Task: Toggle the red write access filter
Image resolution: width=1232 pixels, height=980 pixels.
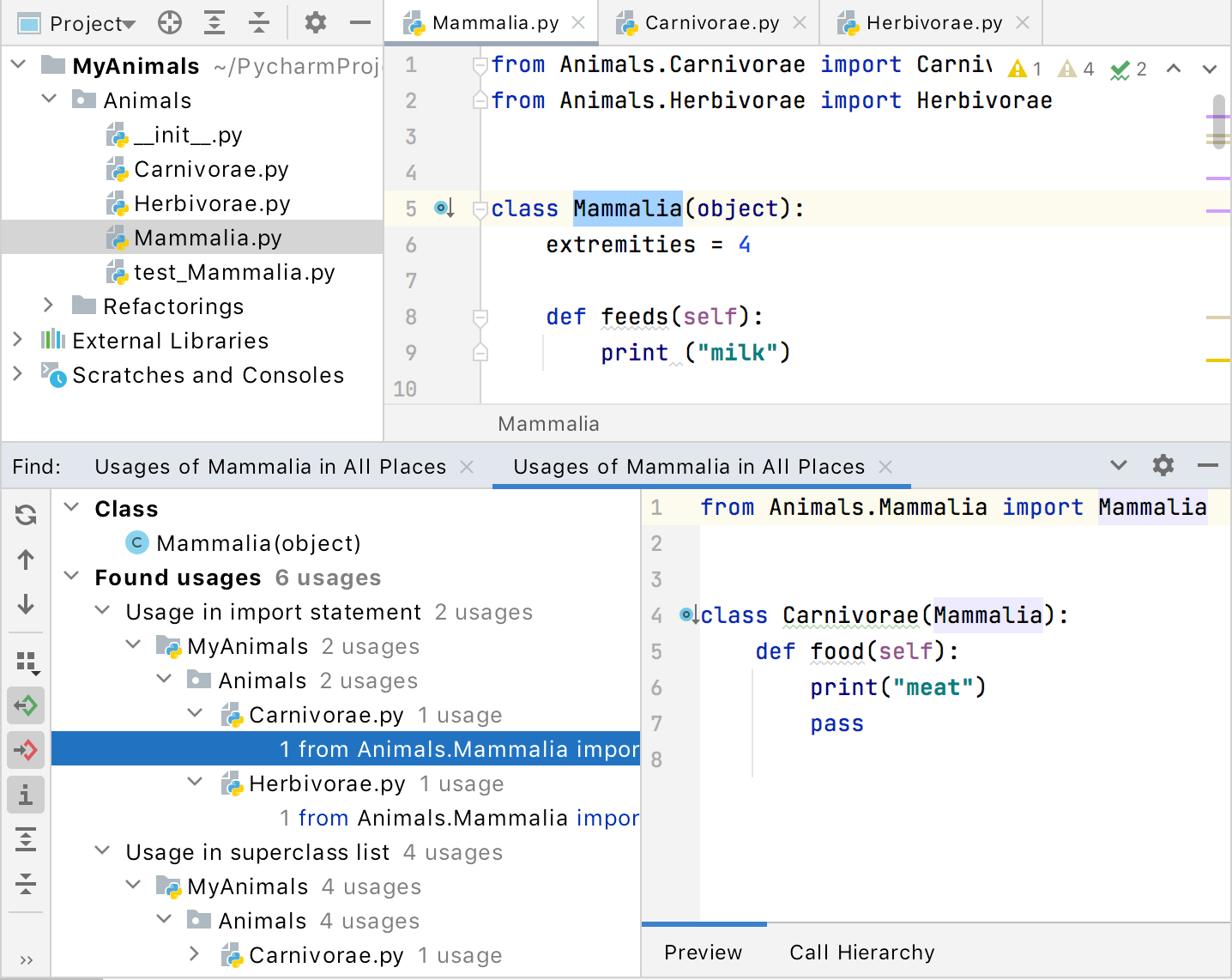Action: 26,751
